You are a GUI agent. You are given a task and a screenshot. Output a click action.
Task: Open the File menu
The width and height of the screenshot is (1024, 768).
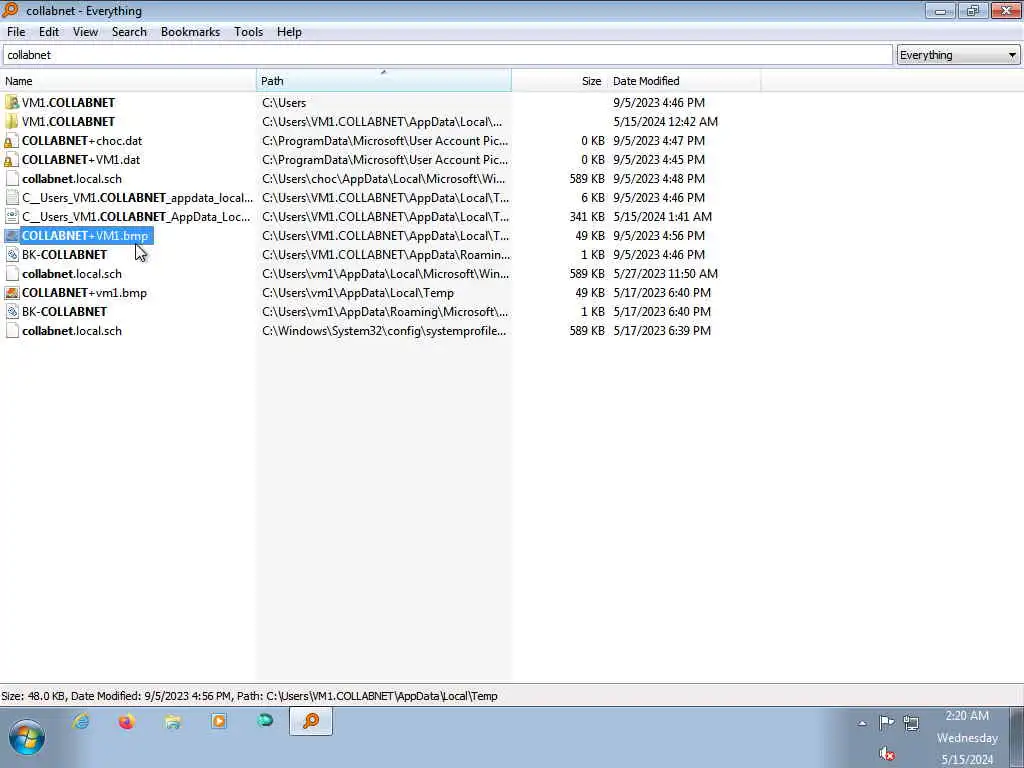tap(16, 32)
